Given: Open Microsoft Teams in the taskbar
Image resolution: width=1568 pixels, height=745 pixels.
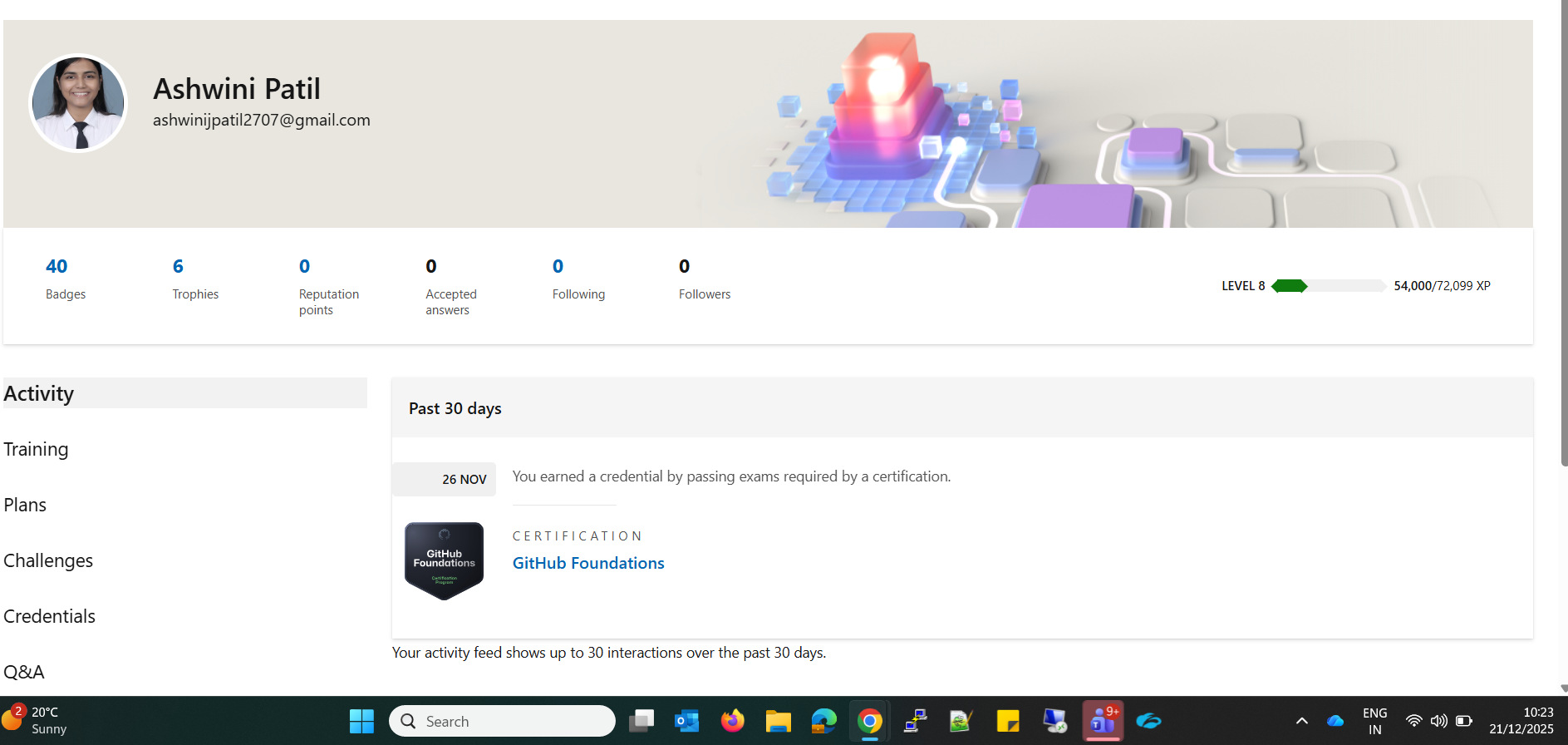Looking at the screenshot, I should (1103, 721).
